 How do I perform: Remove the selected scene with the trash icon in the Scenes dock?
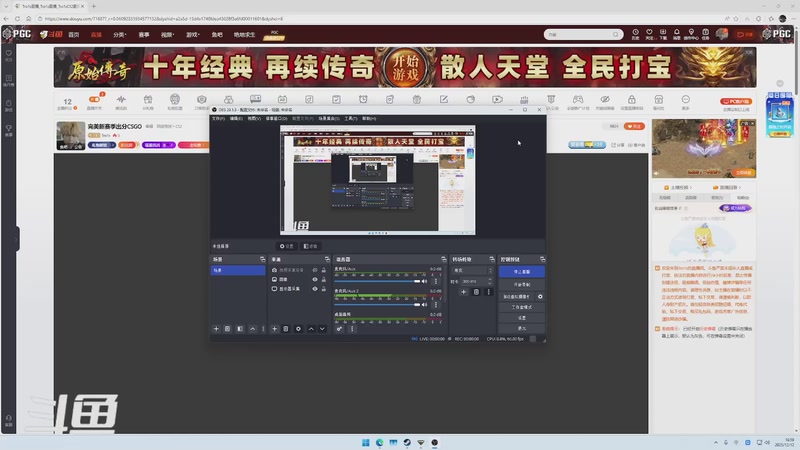[x=228, y=329]
